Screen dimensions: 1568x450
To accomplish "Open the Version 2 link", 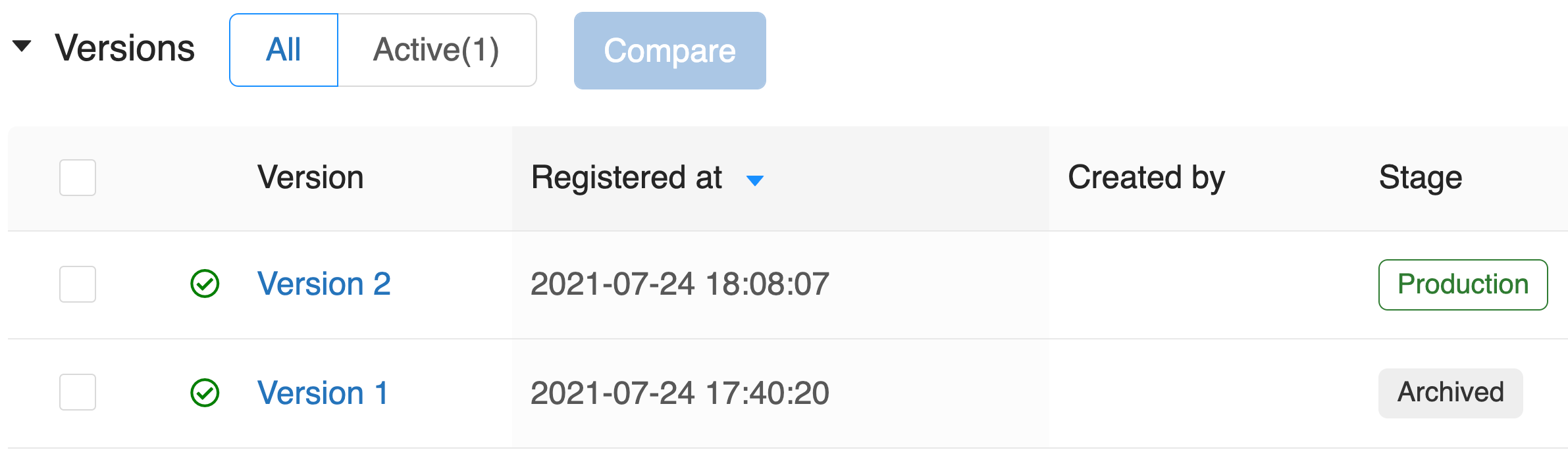I will 324,284.
